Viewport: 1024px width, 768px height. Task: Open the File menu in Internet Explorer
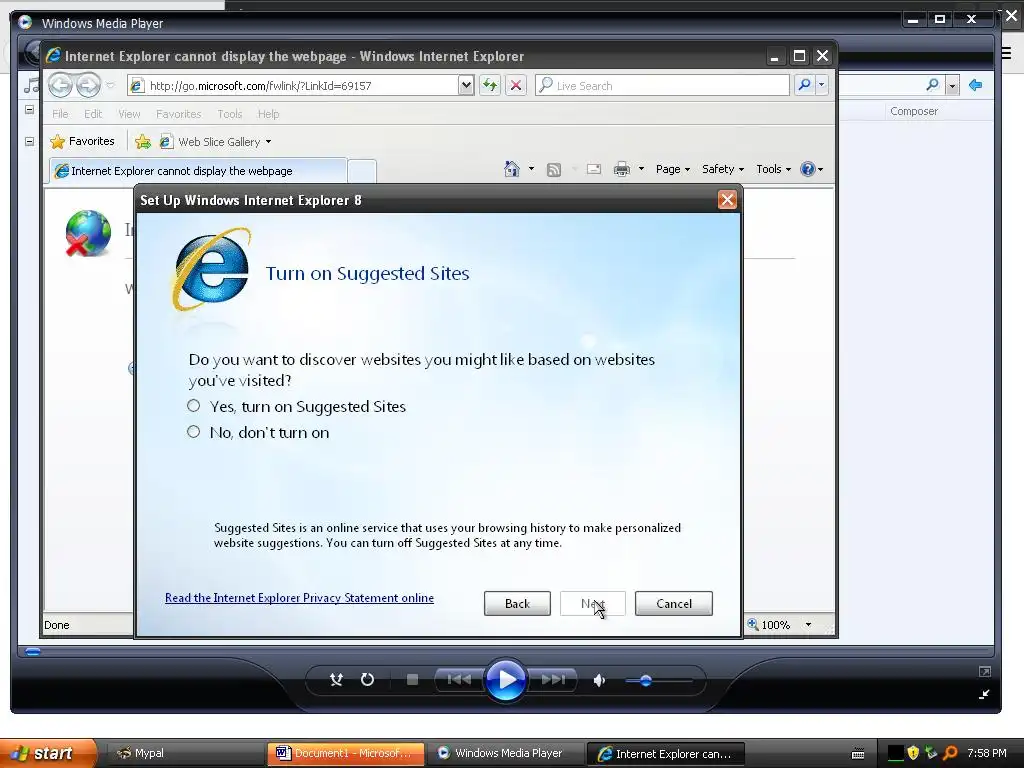click(60, 114)
